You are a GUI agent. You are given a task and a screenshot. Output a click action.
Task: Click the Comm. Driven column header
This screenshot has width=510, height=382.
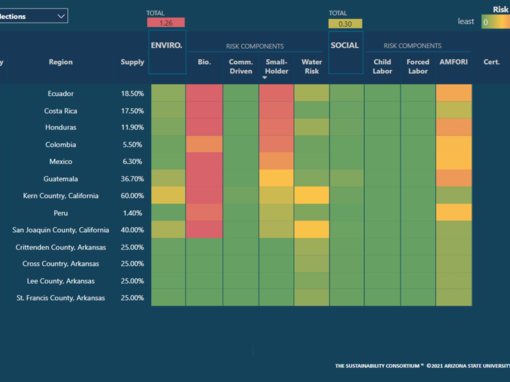pyautogui.click(x=241, y=66)
